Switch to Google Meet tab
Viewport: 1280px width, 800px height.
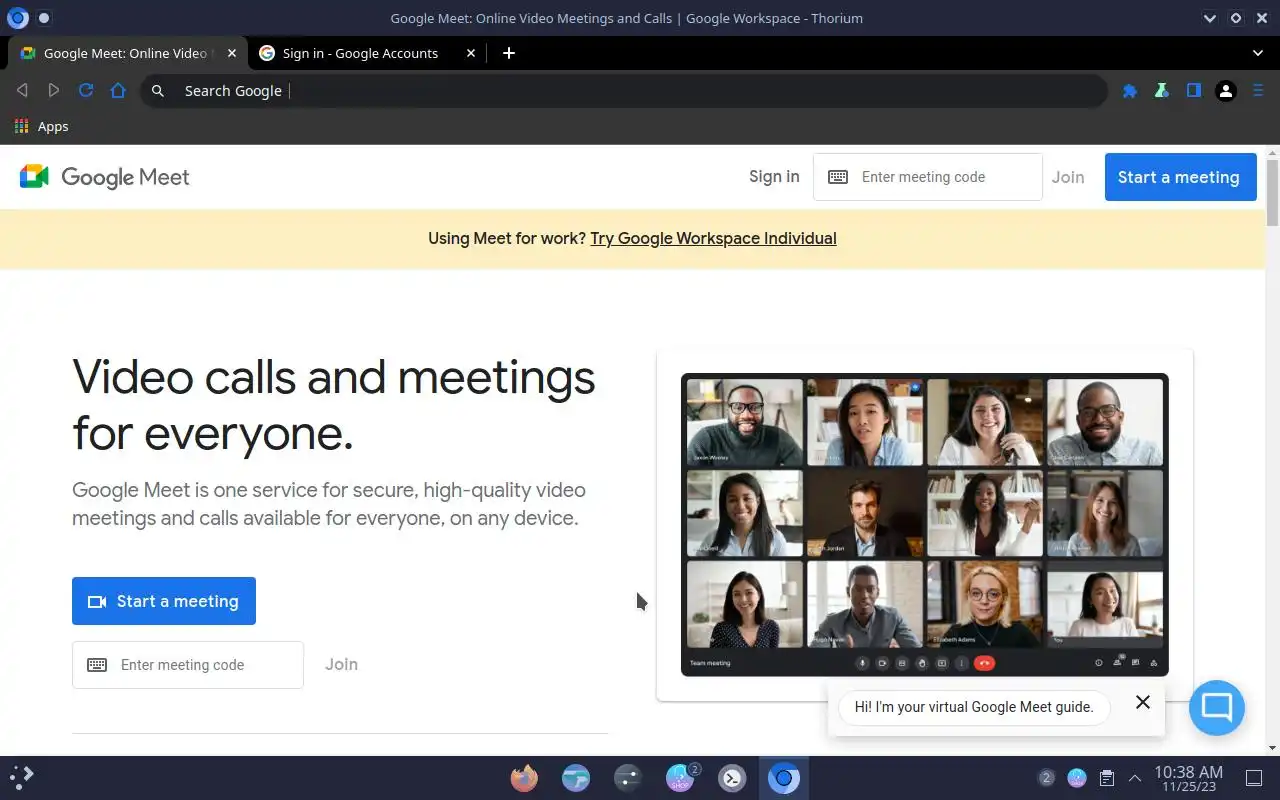125,53
